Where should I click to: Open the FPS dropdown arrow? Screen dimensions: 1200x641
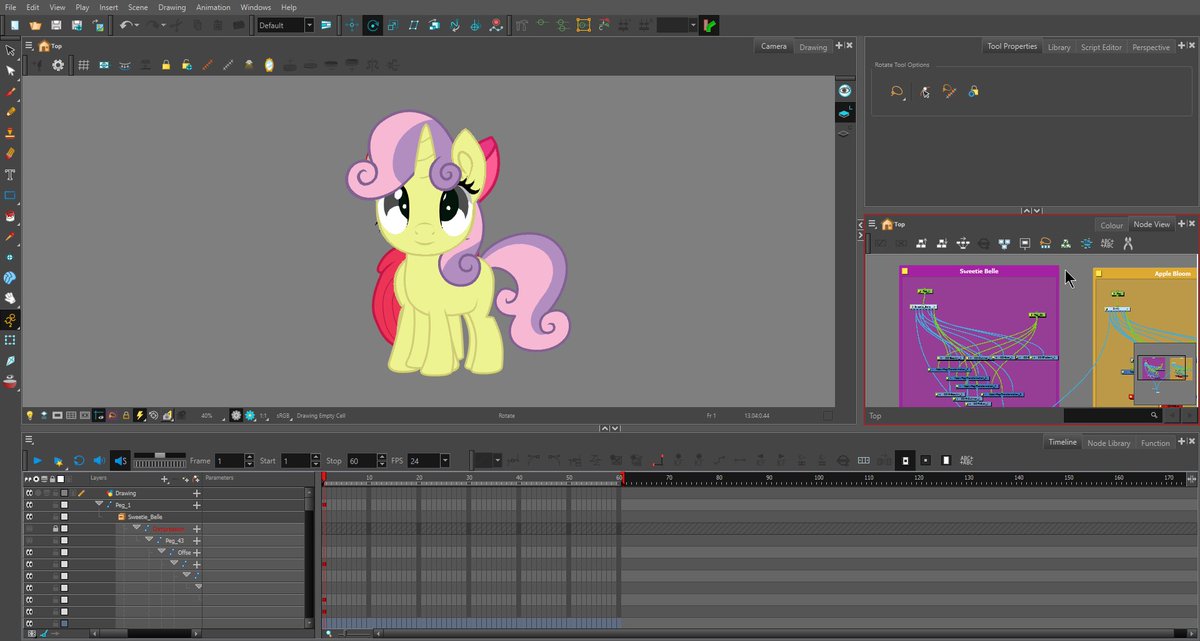[x=445, y=461]
